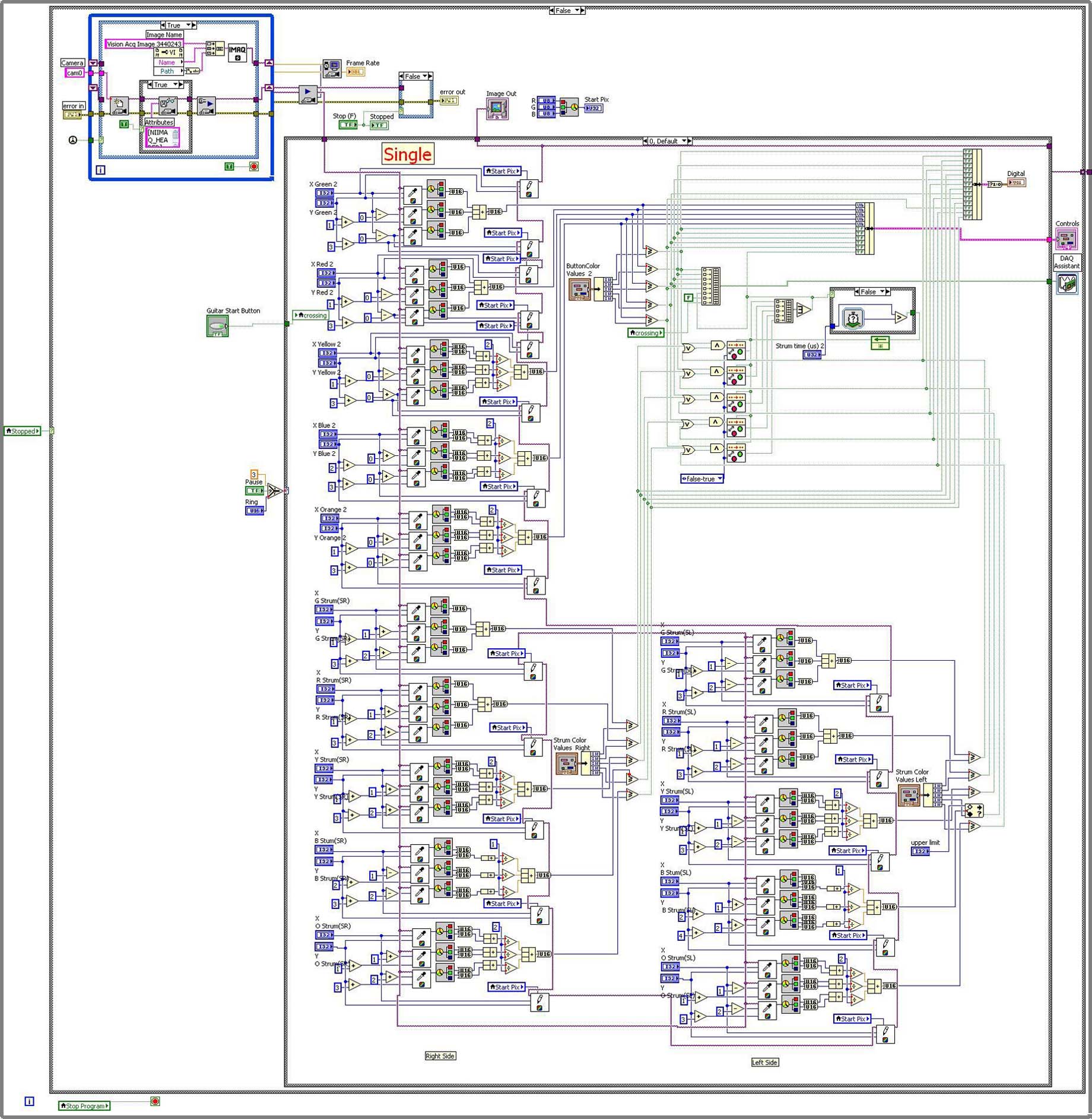Viewport: 1092px width, 1119px height.
Task: Click the Frame Rate DBL indicator
Action: point(355,72)
